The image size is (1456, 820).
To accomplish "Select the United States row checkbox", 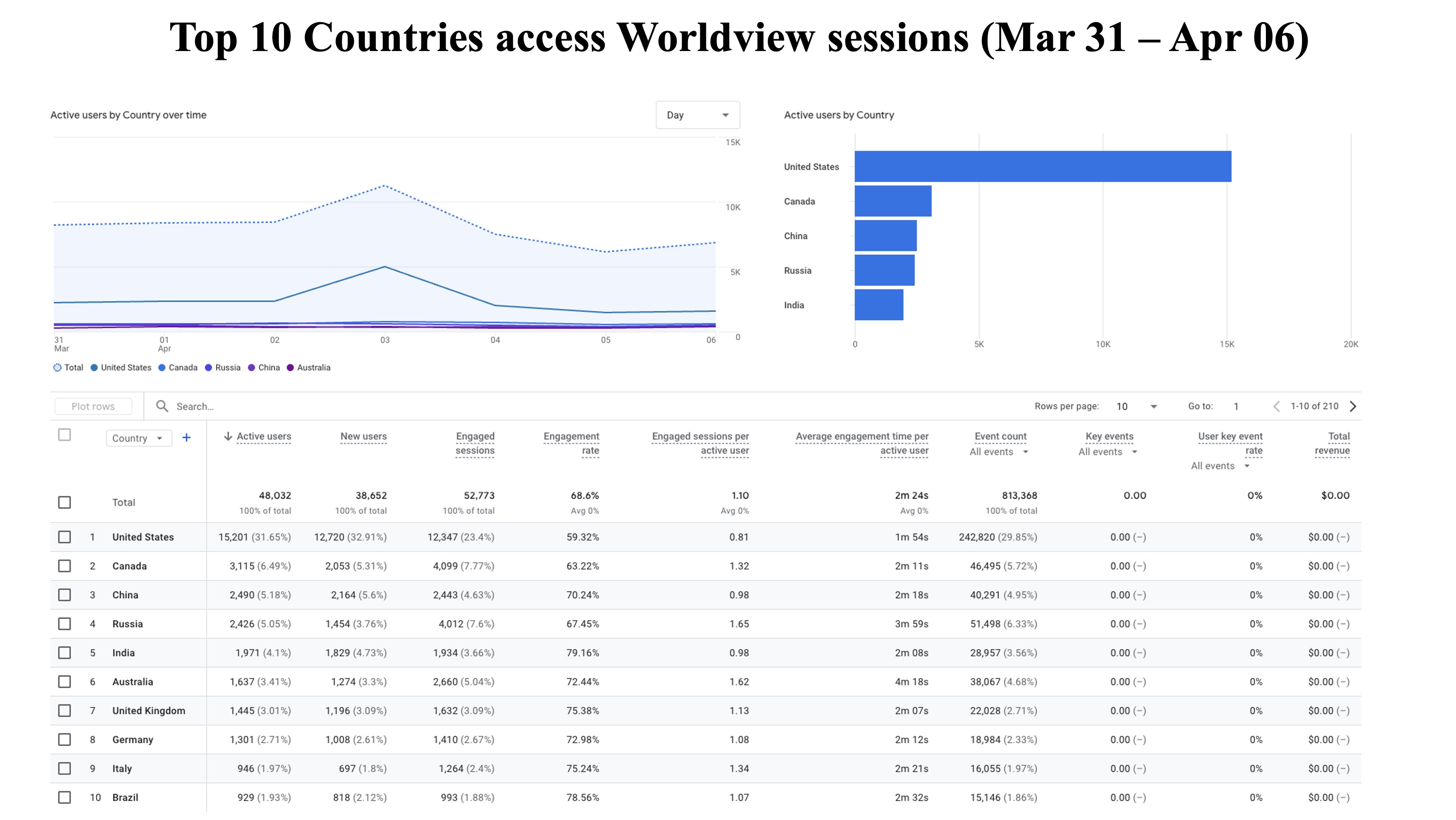I will [65, 537].
